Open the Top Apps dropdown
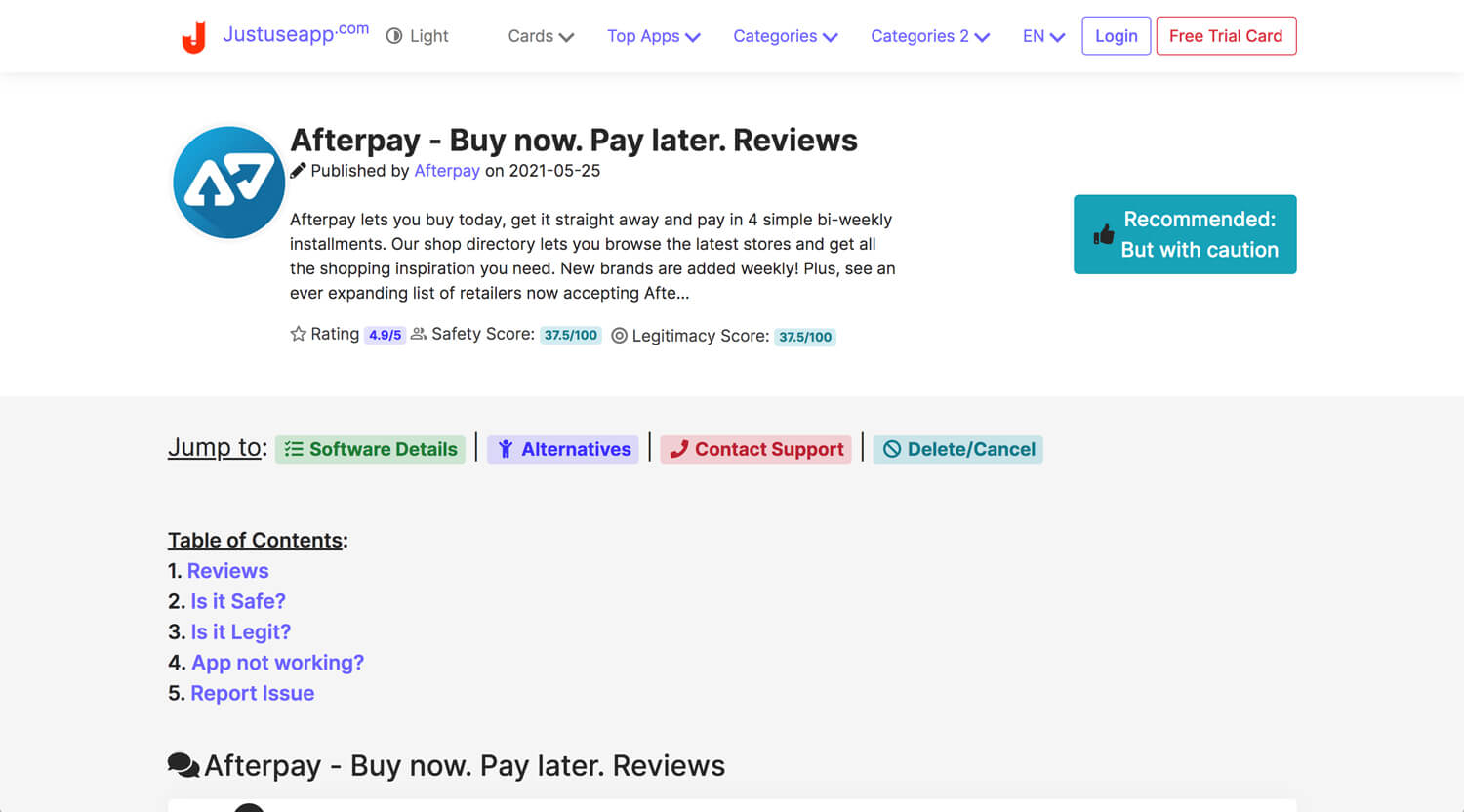This screenshot has height=812, width=1464. pyautogui.click(x=654, y=36)
